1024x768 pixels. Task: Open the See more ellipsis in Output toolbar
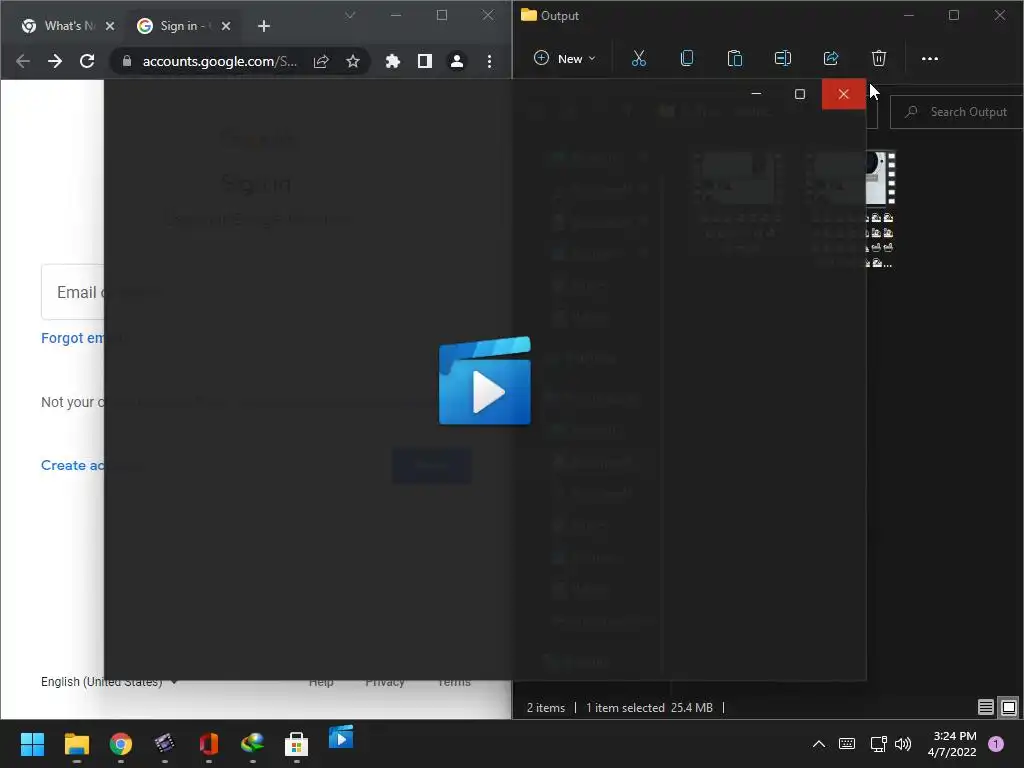pos(929,59)
